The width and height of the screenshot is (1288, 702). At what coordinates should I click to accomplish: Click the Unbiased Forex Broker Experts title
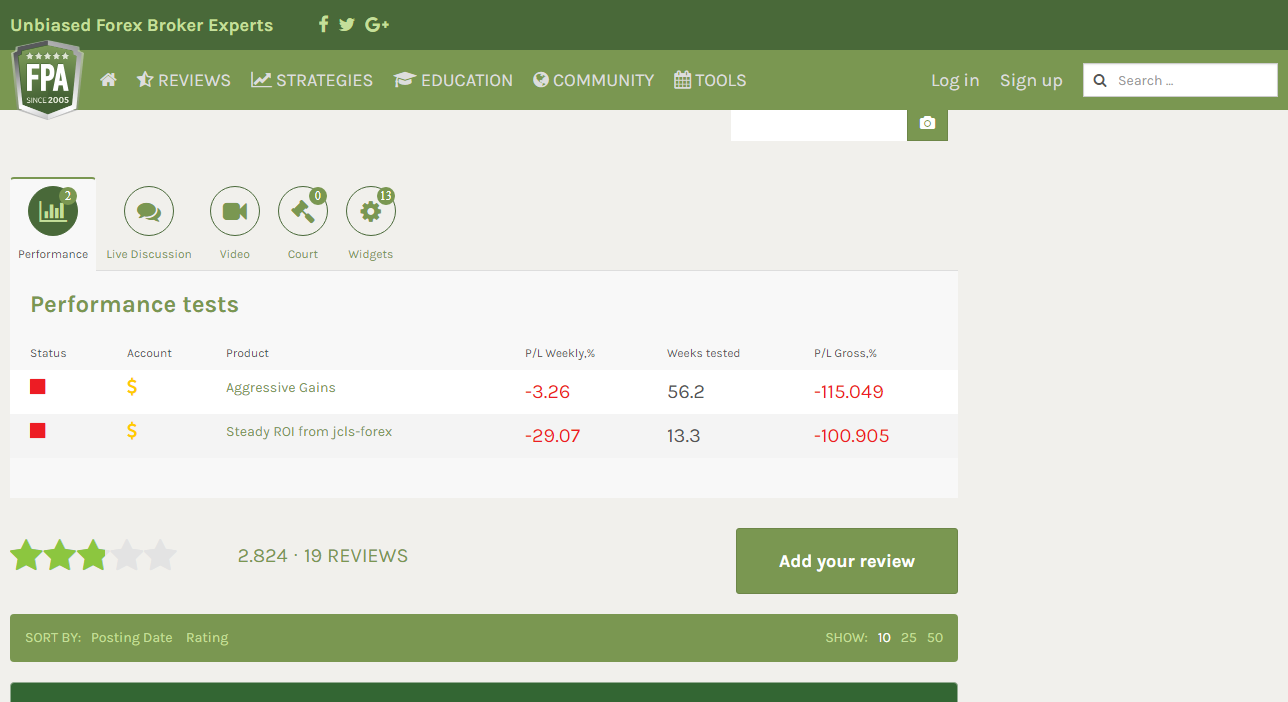pos(141,25)
